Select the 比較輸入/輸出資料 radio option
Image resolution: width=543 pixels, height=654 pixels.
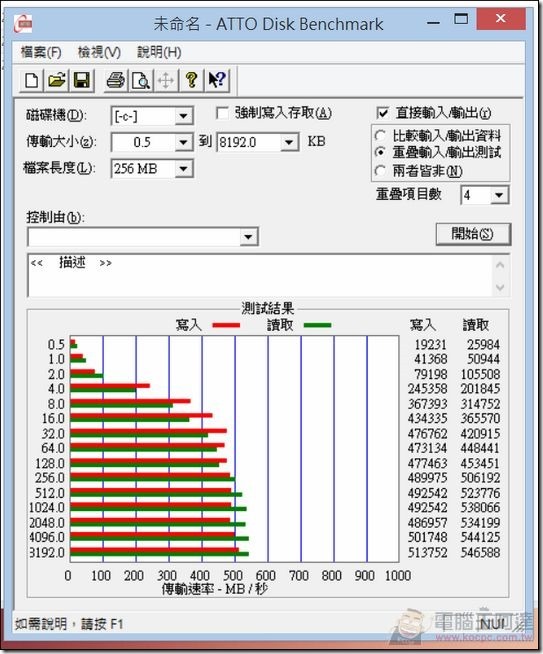(x=380, y=136)
